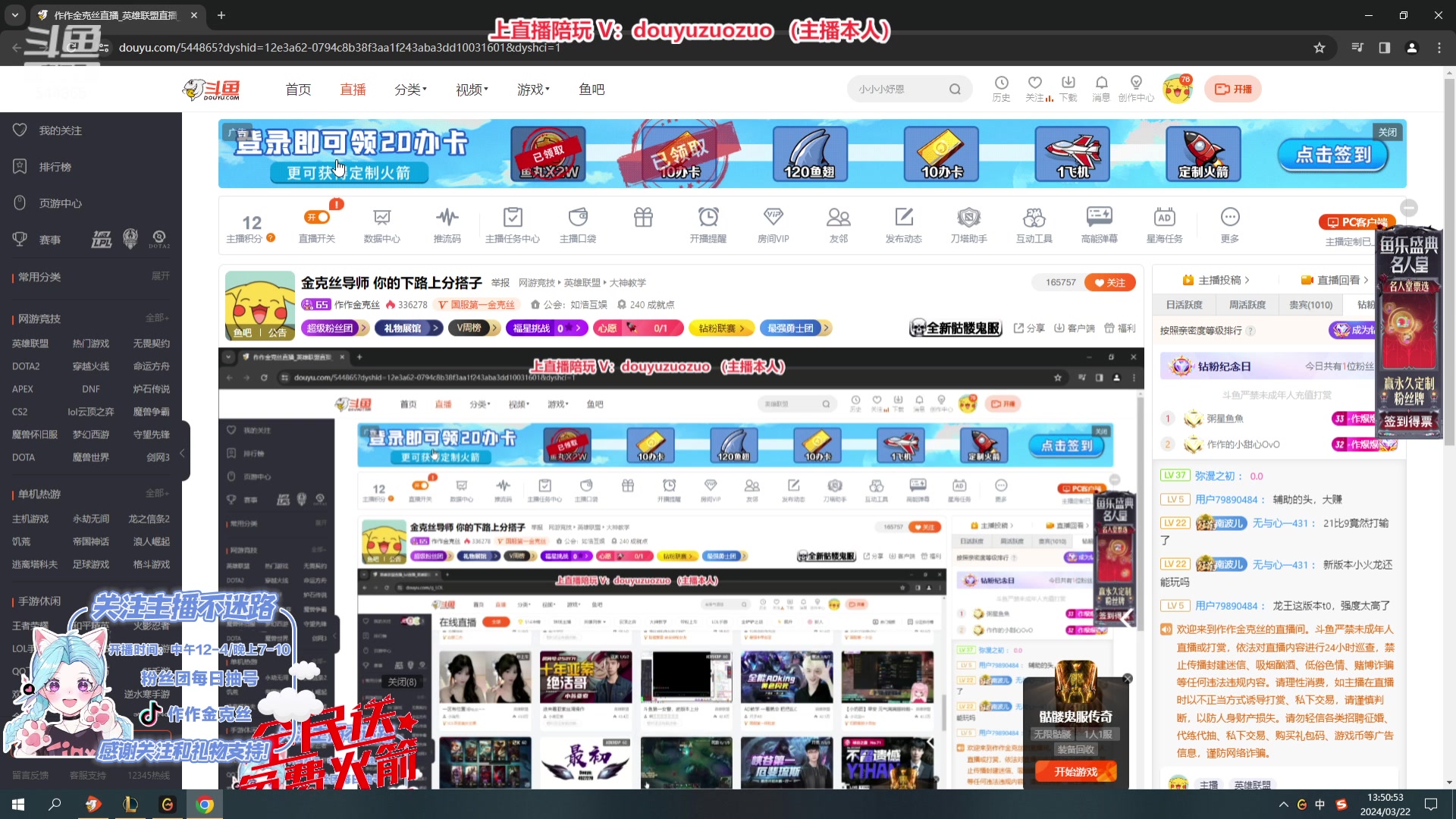The height and width of the screenshot is (819, 1456).
Task: Open the 消息 notification bell
Action: (x=1101, y=89)
